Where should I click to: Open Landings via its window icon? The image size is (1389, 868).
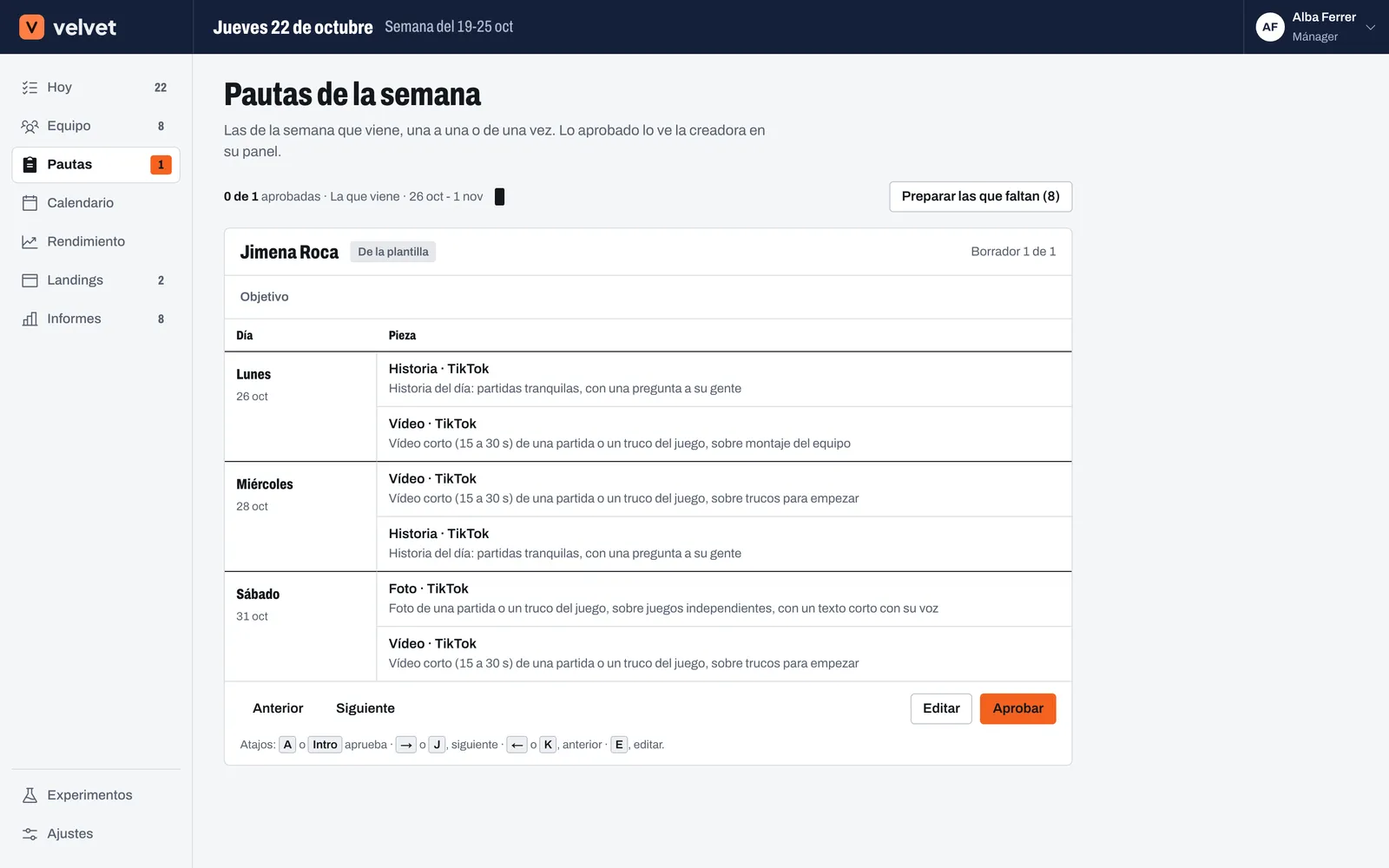(x=30, y=280)
